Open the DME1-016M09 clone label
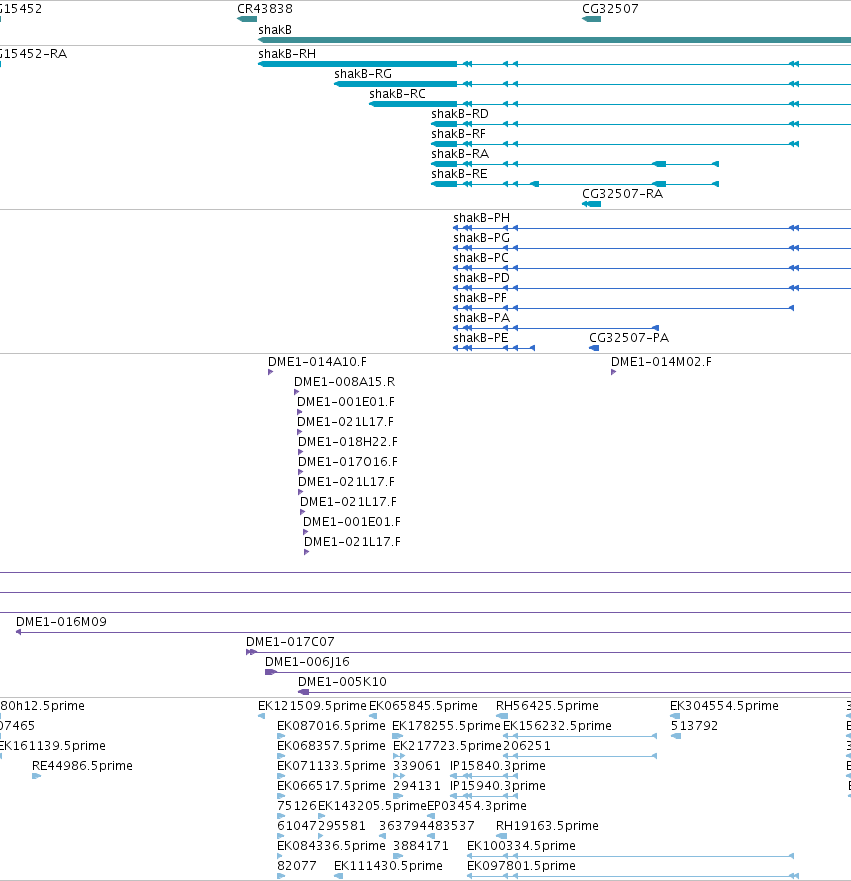851x881 pixels. pos(61,622)
